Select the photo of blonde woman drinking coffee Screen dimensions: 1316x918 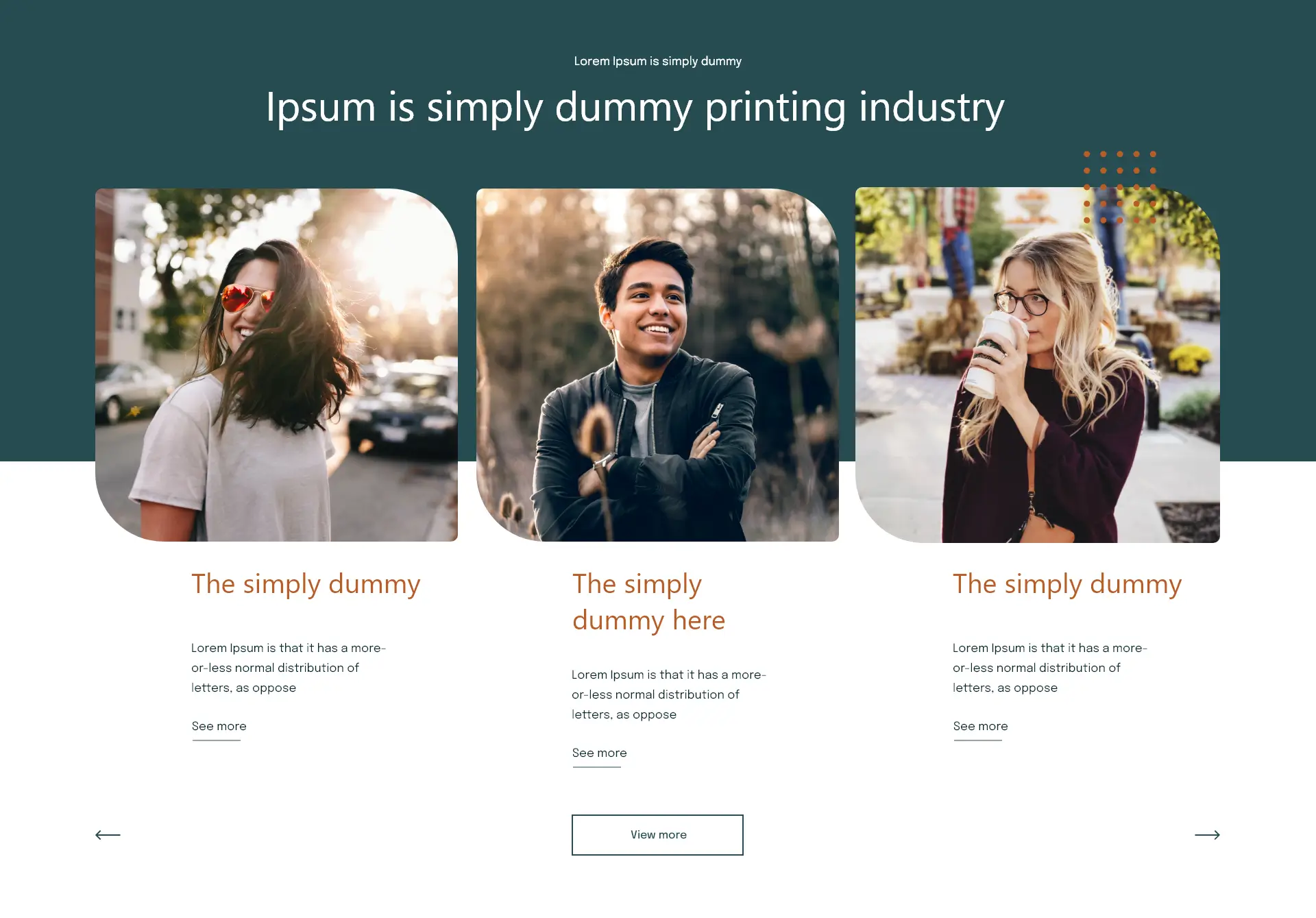[x=1038, y=365]
